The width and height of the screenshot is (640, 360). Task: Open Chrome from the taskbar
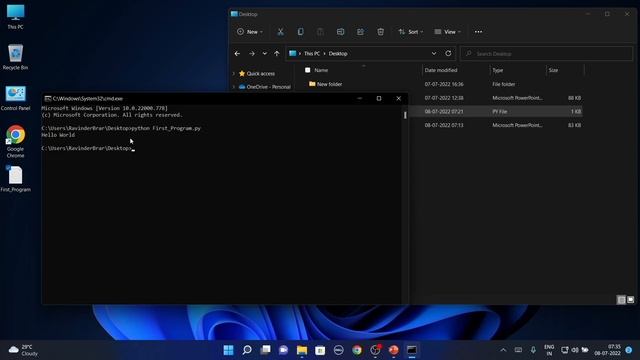pos(357,350)
